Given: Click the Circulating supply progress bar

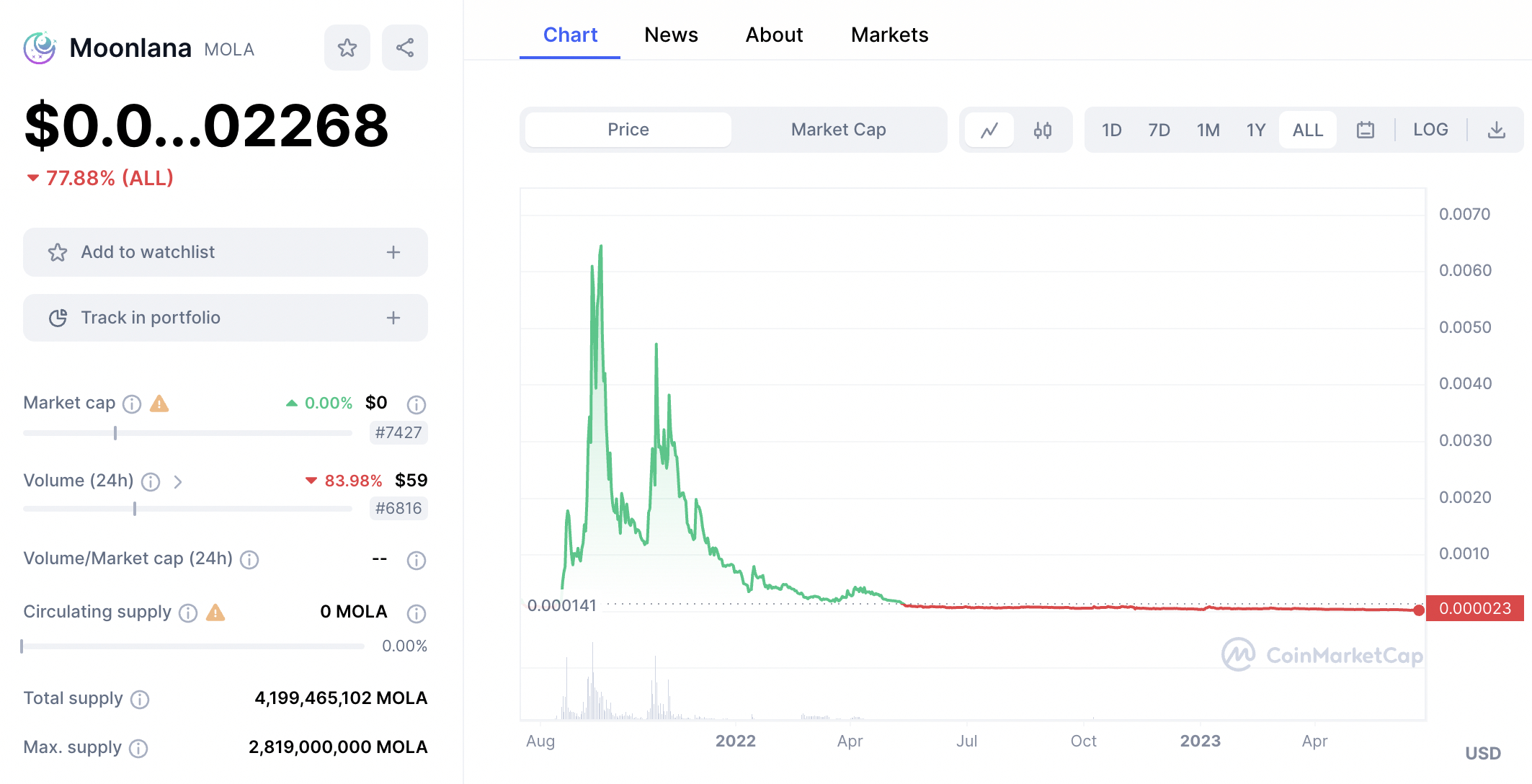Looking at the screenshot, I should click(193, 646).
